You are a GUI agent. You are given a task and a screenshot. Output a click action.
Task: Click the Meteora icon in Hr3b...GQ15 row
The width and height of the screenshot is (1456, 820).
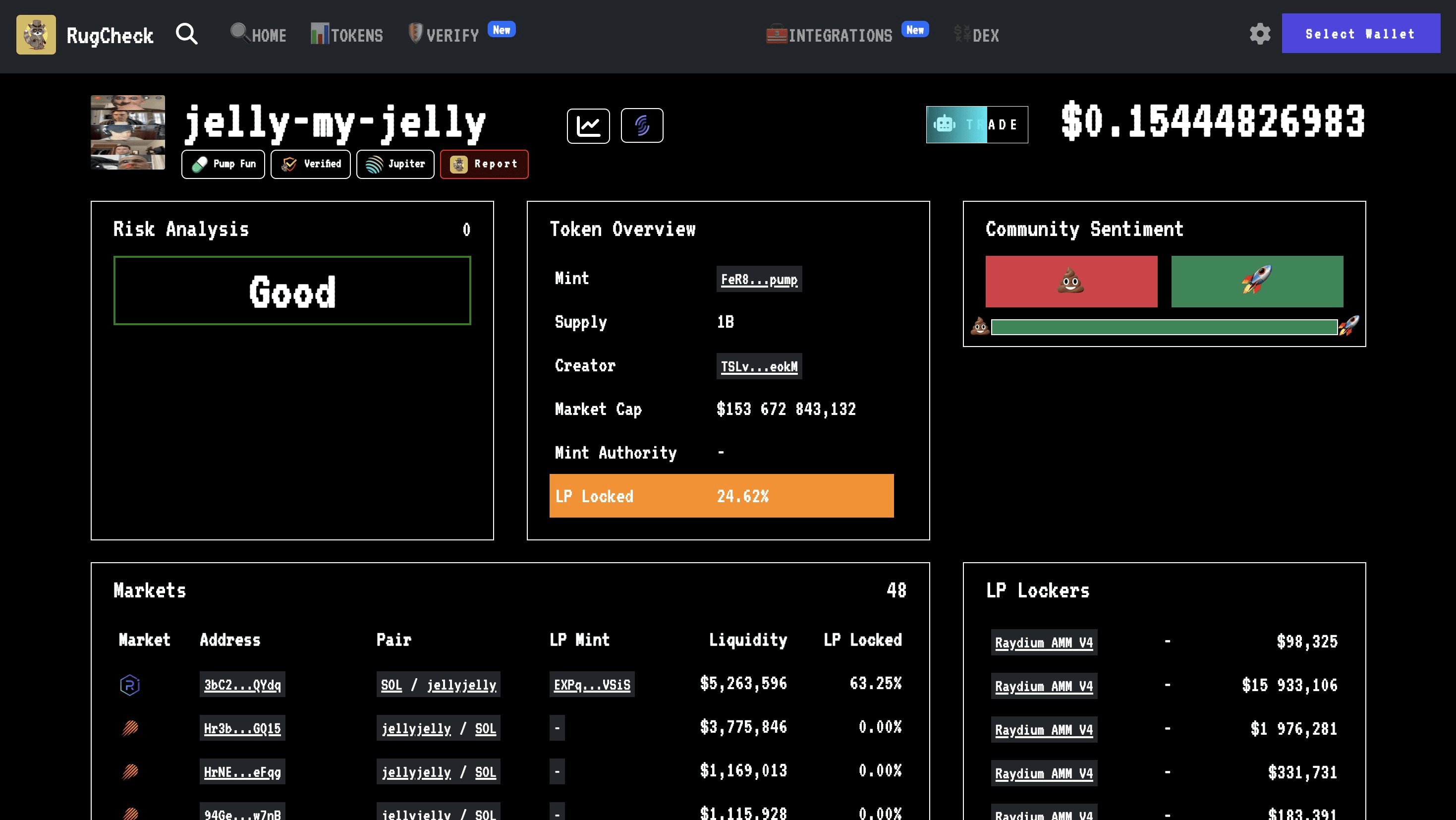point(130,728)
